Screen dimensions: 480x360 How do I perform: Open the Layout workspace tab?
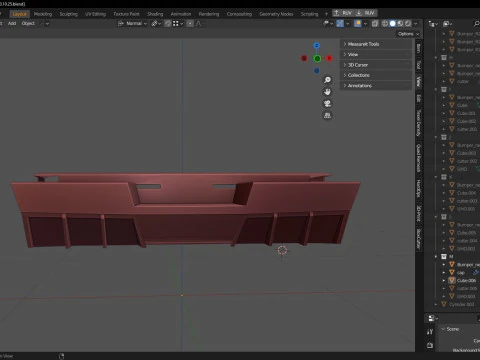pos(20,14)
